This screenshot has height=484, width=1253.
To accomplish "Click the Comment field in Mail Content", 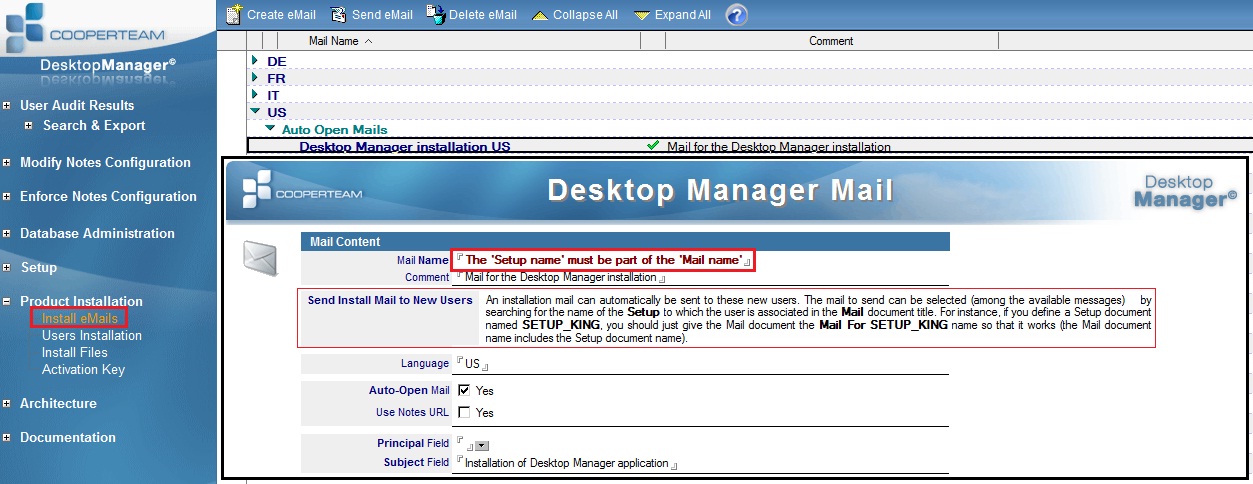I will pos(701,278).
